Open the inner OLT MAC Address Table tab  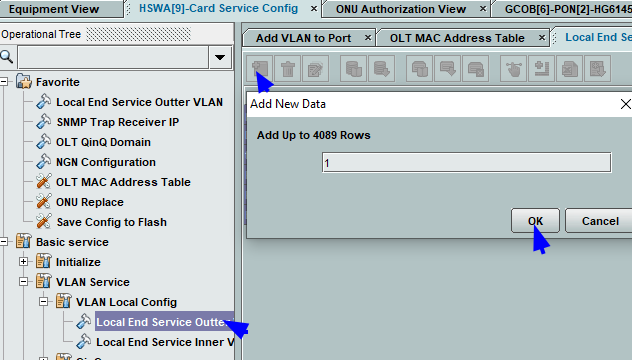coord(457,38)
